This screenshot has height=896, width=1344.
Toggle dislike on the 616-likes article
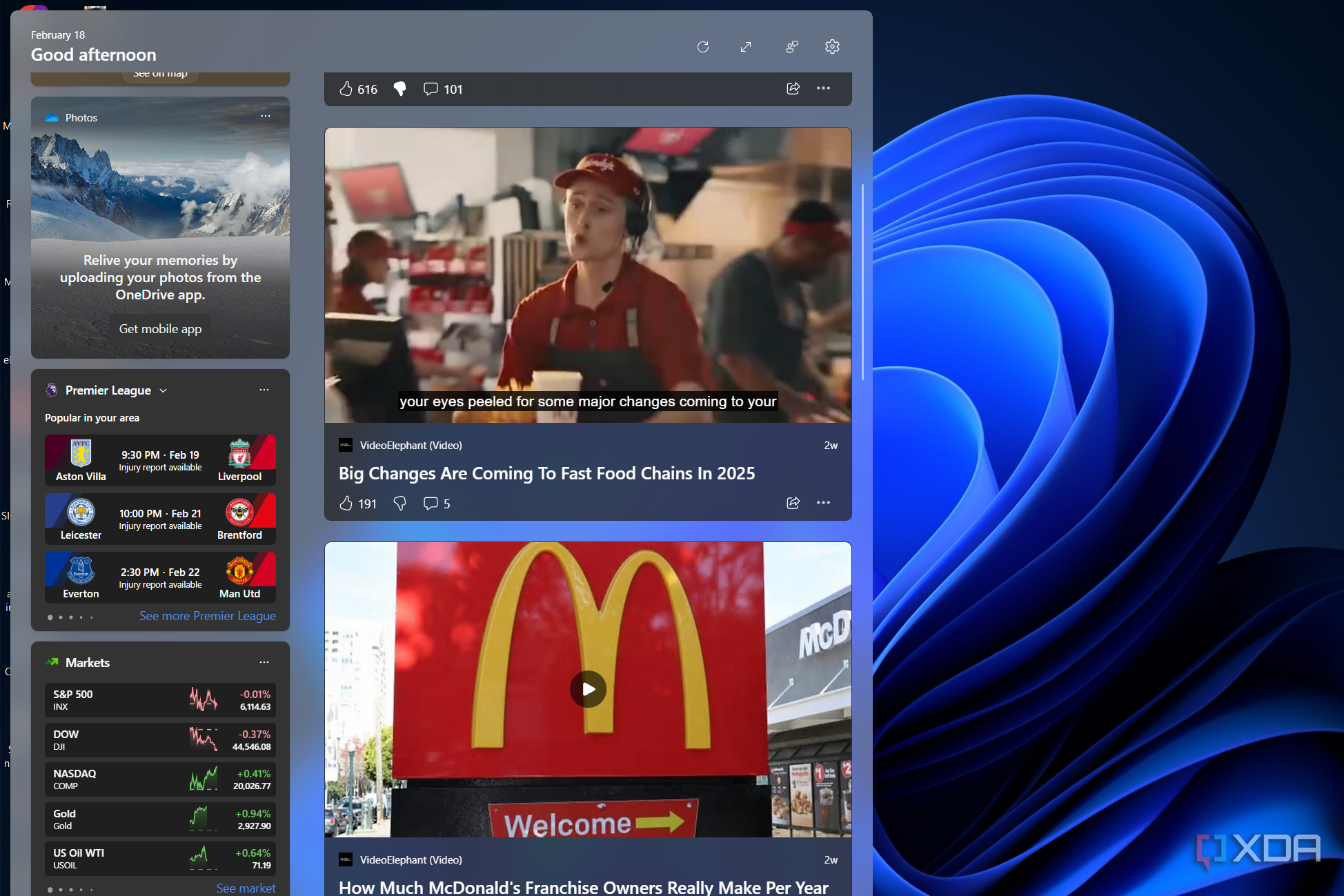click(399, 89)
